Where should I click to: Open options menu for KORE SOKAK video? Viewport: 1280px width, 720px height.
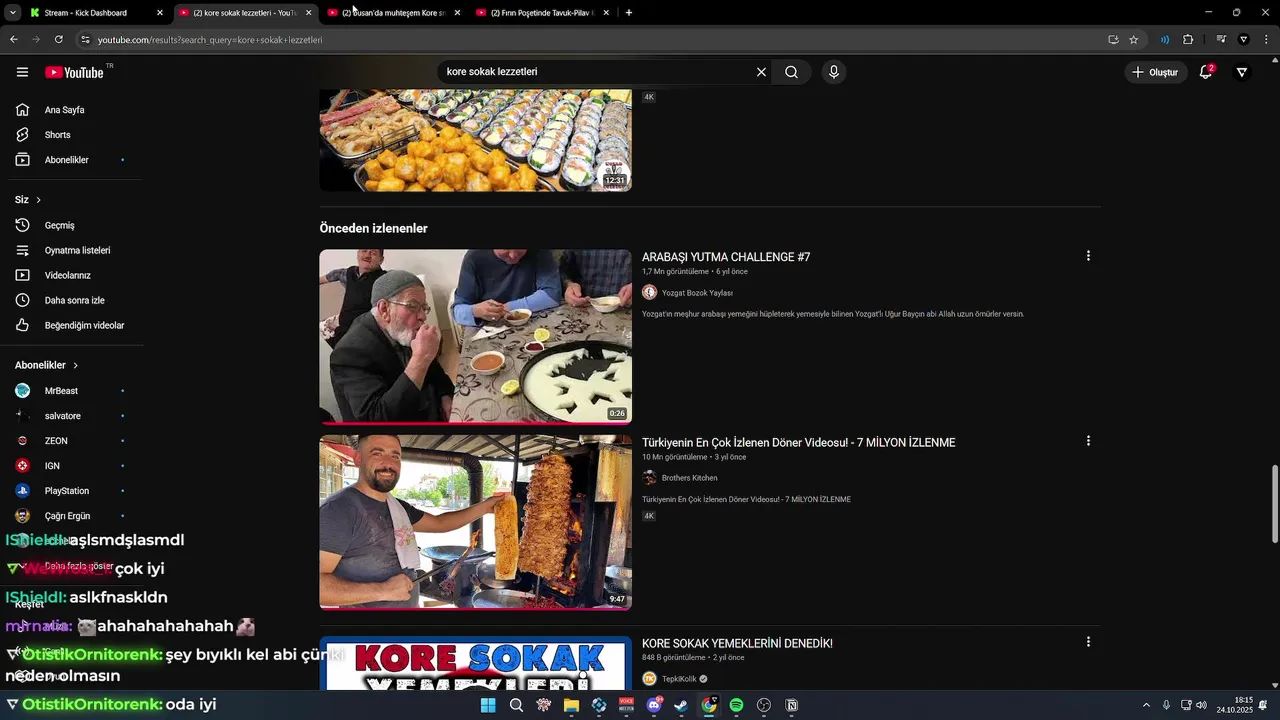click(x=1088, y=642)
